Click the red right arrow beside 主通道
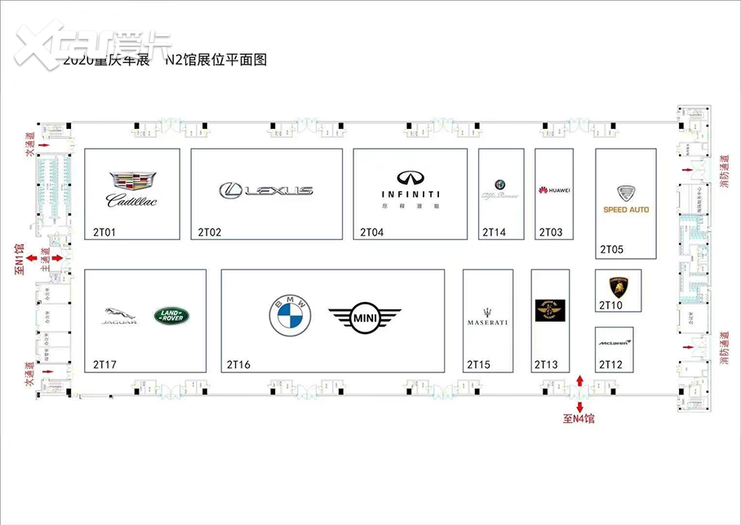Screen dimensions: 741x525 pyautogui.click(x=57, y=258)
